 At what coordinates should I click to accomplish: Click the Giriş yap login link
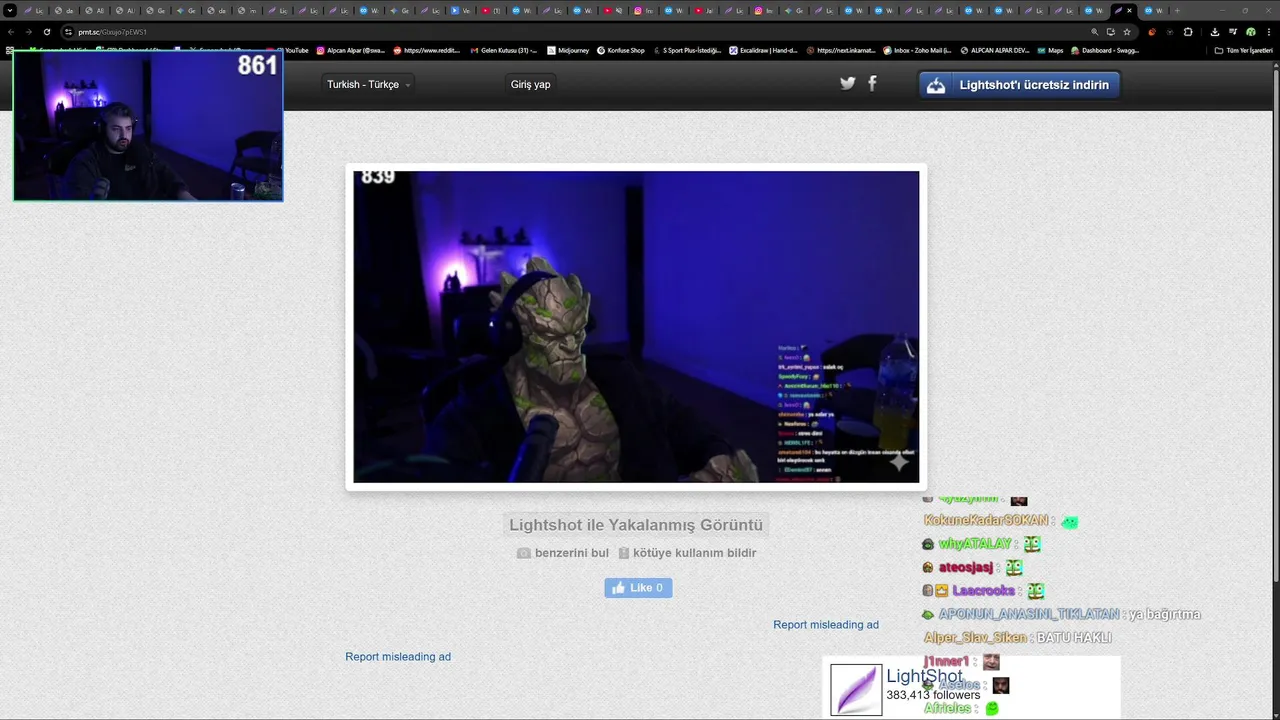[530, 85]
